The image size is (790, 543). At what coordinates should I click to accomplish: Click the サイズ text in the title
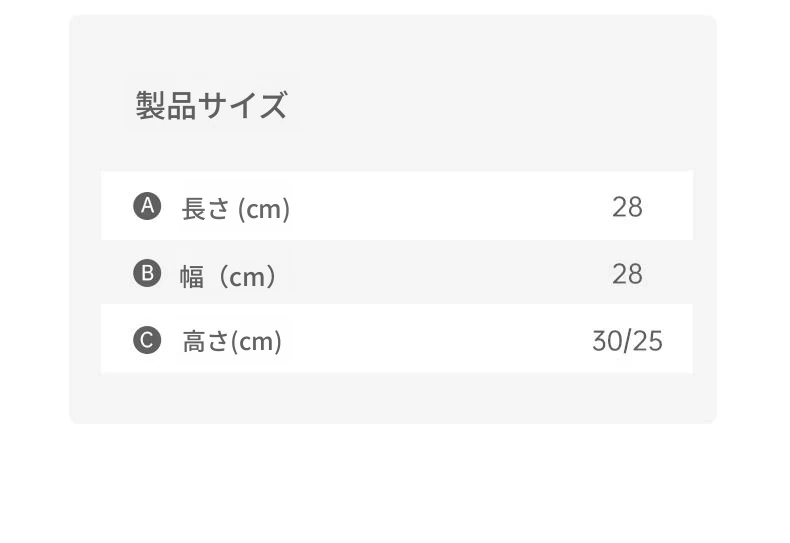[x=242, y=105]
